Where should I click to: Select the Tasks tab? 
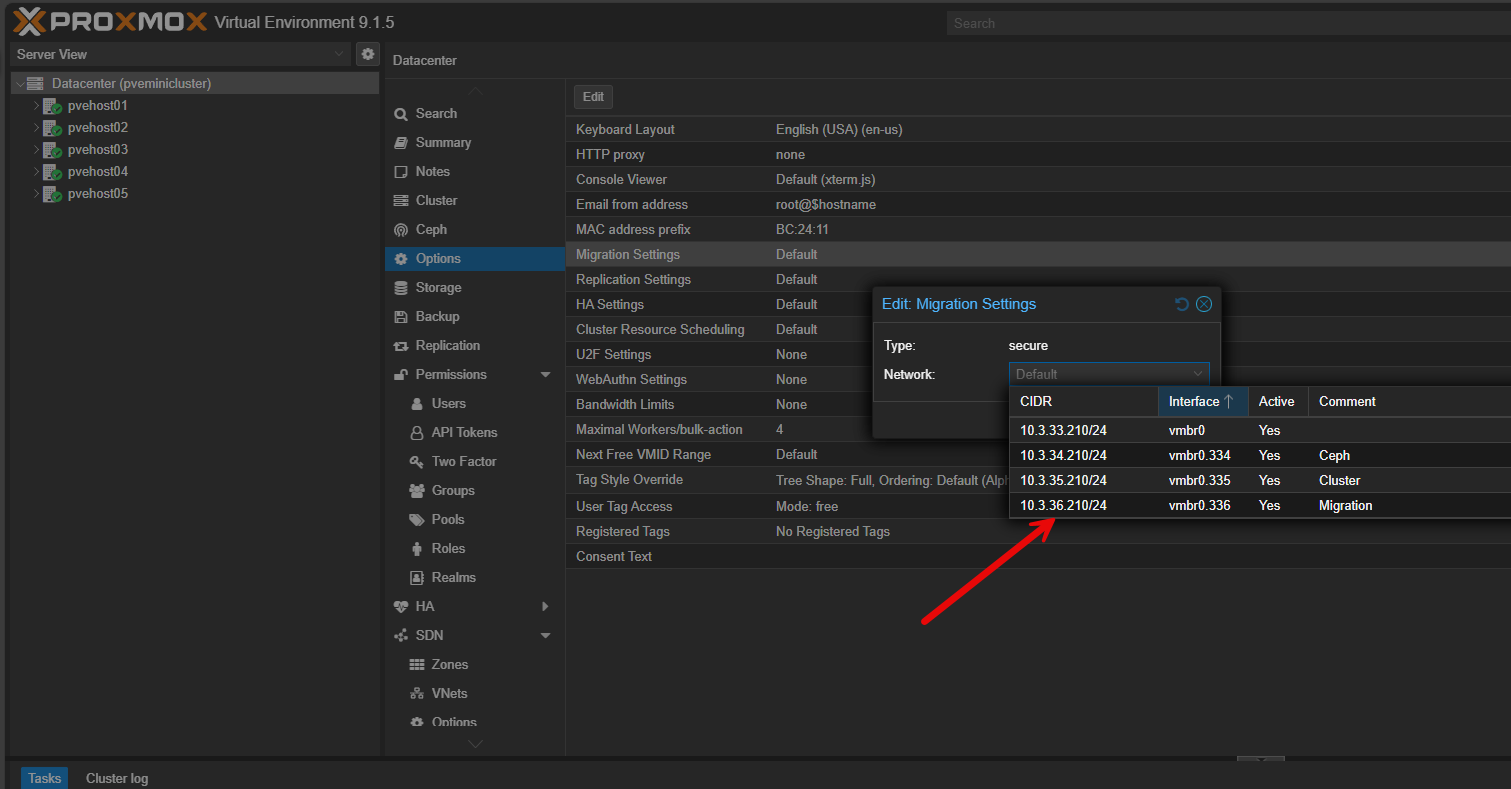pyautogui.click(x=44, y=778)
